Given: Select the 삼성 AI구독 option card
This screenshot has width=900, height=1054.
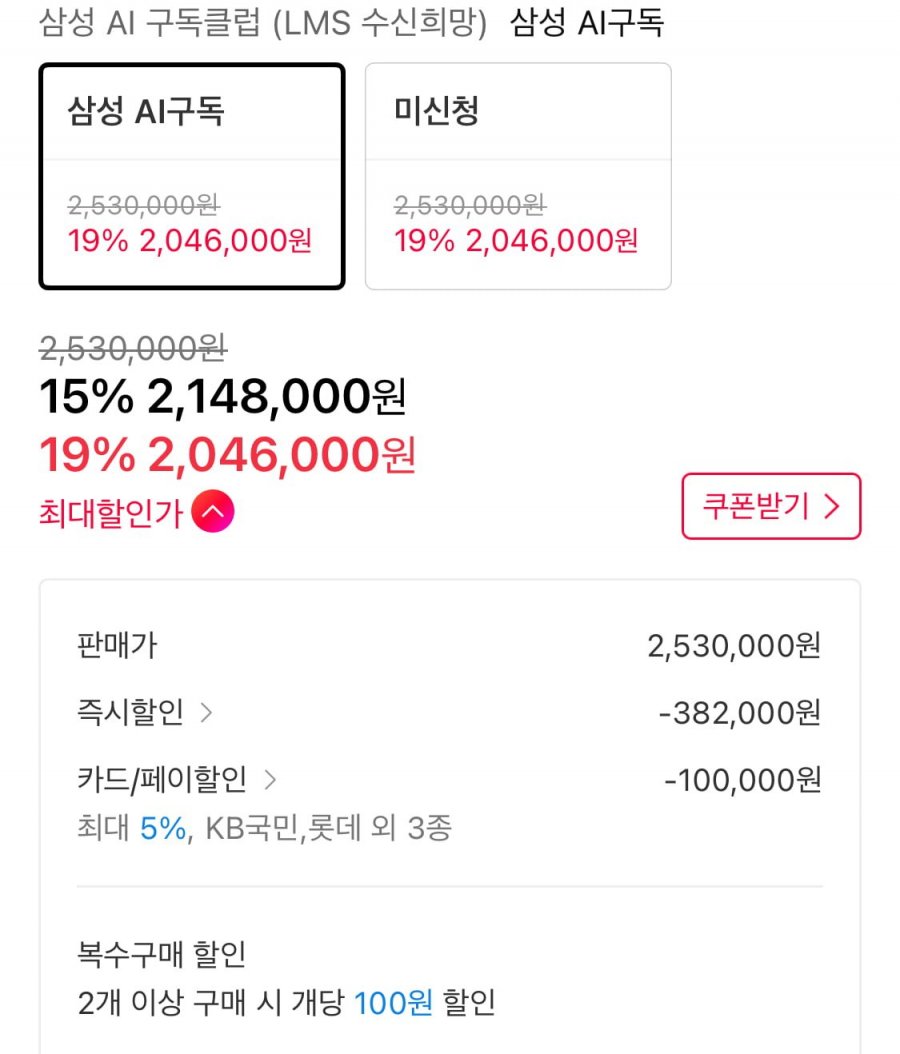Looking at the screenshot, I should pyautogui.click(x=192, y=176).
